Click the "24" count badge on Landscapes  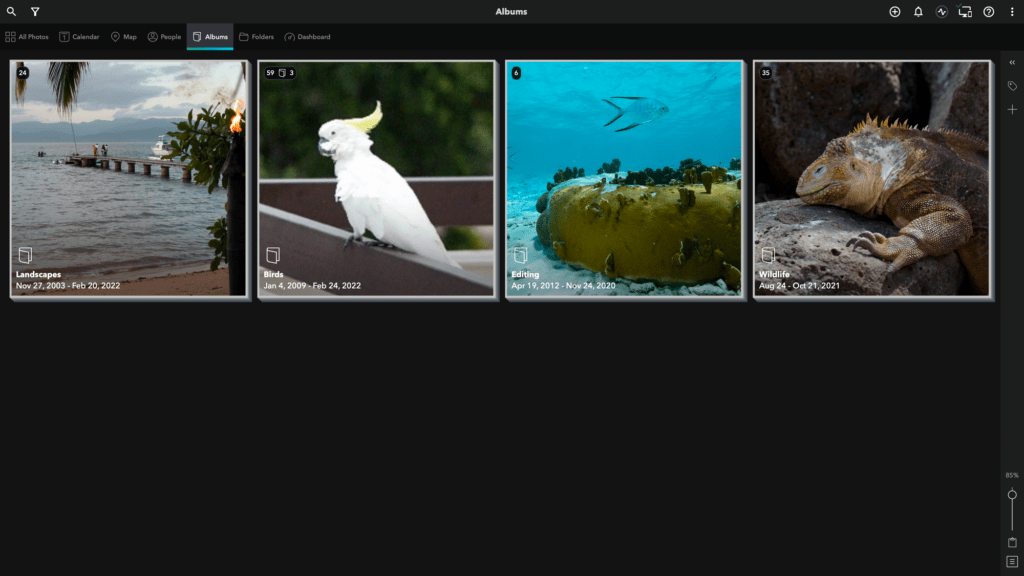click(x=23, y=73)
